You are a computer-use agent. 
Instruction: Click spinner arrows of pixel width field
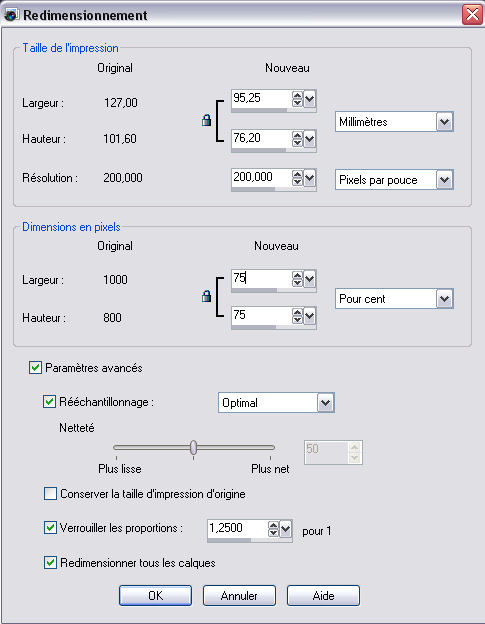(x=297, y=279)
